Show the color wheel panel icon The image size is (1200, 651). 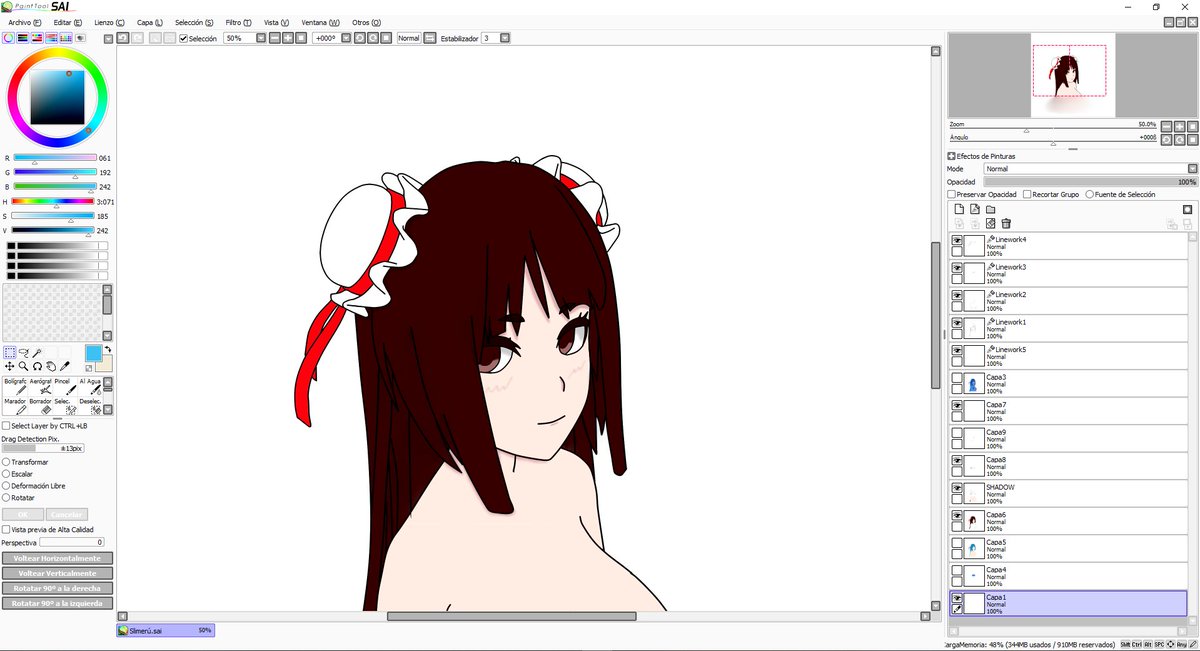pyautogui.click(x=8, y=38)
